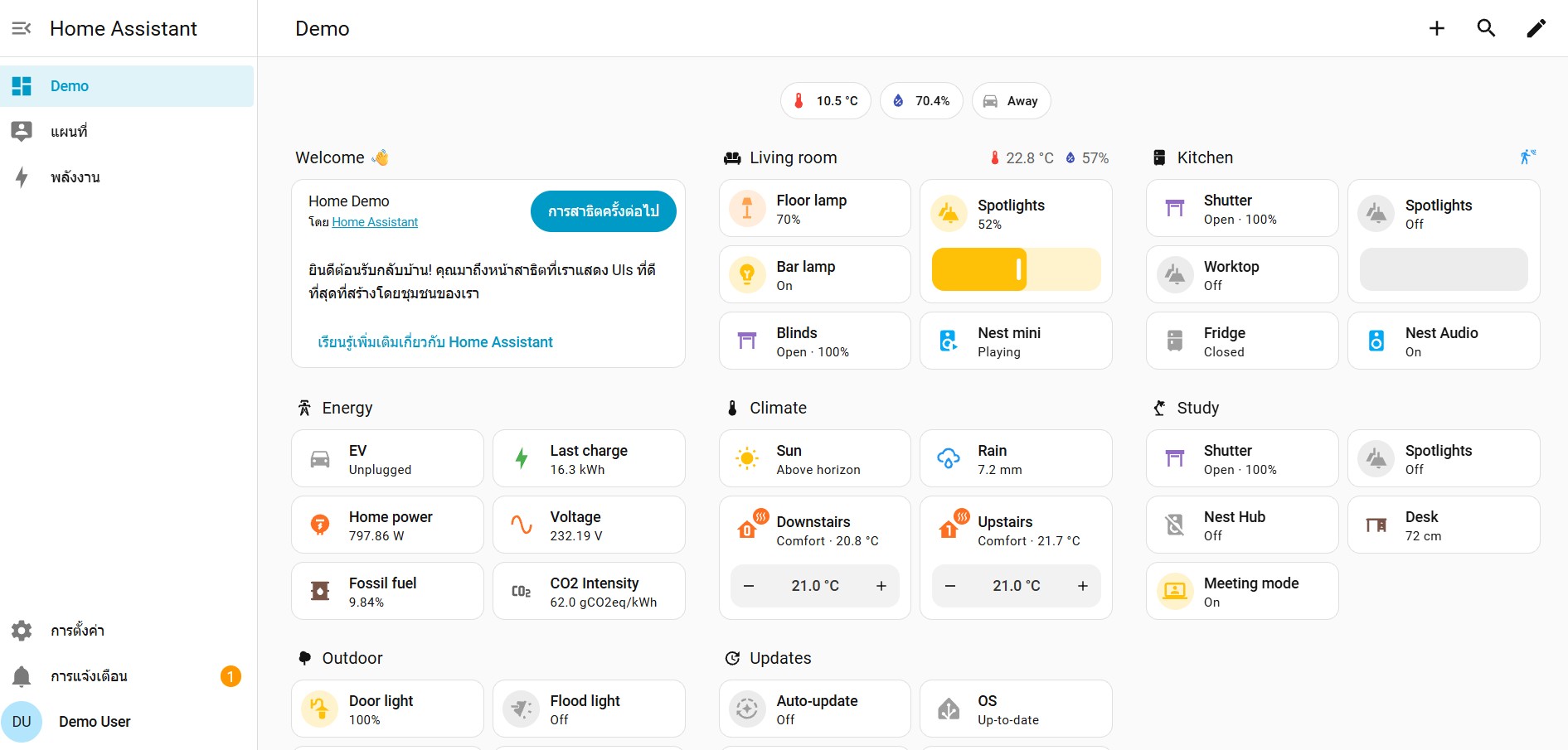The image size is (1568, 750).
Task: Click the 70.4% humidity badge
Action: [921, 101]
